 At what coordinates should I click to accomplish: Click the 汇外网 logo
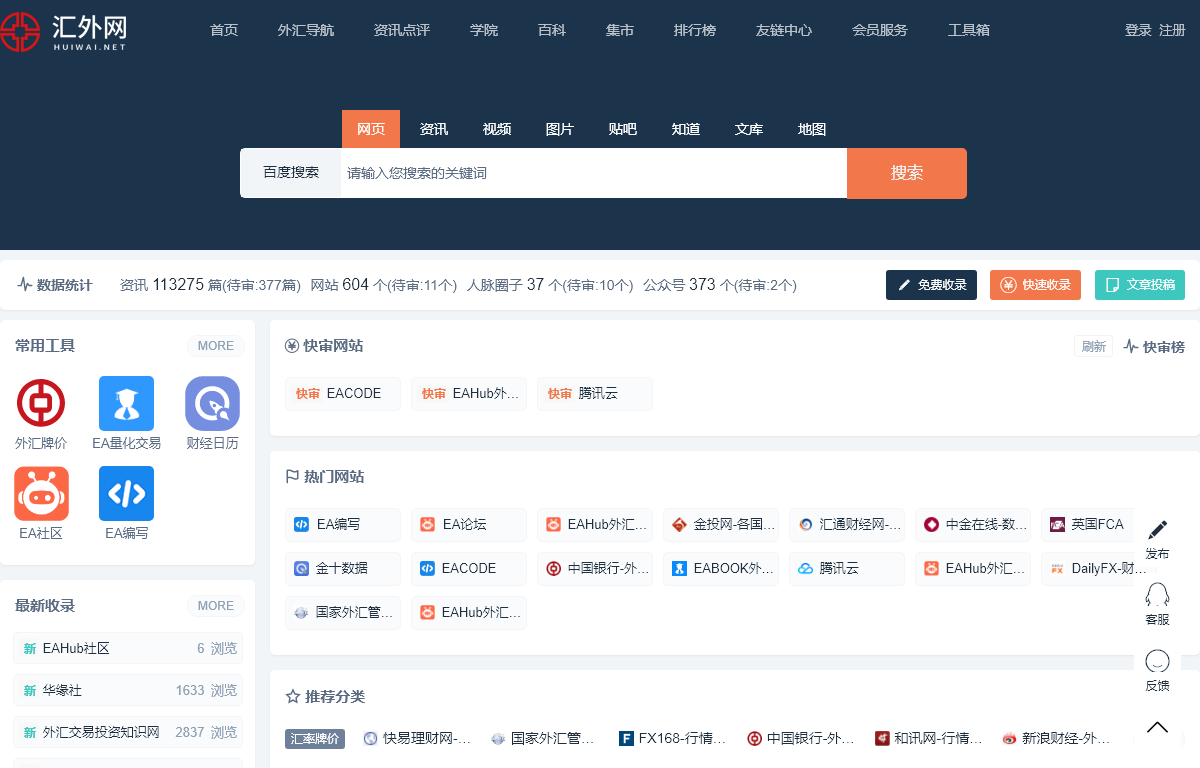tap(64, 30)
